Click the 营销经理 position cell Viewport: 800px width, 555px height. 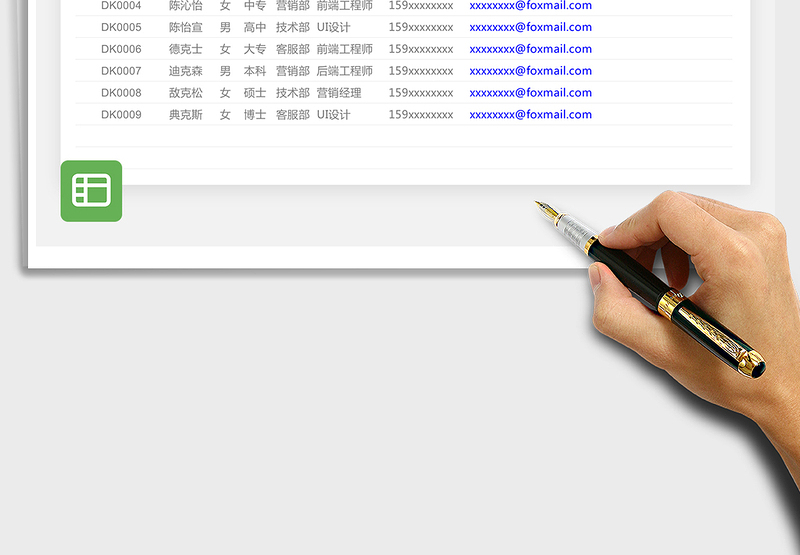[339, 93]
